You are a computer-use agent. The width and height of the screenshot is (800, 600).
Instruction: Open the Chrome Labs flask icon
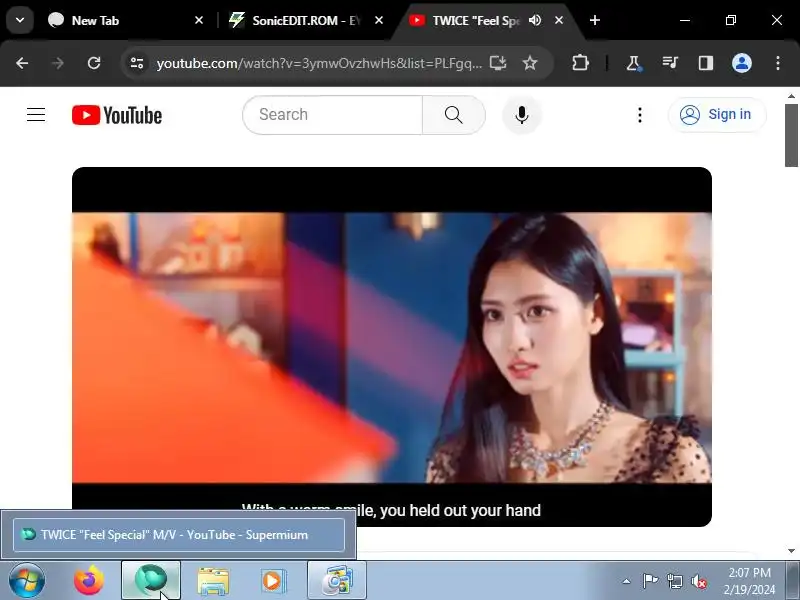633,63
